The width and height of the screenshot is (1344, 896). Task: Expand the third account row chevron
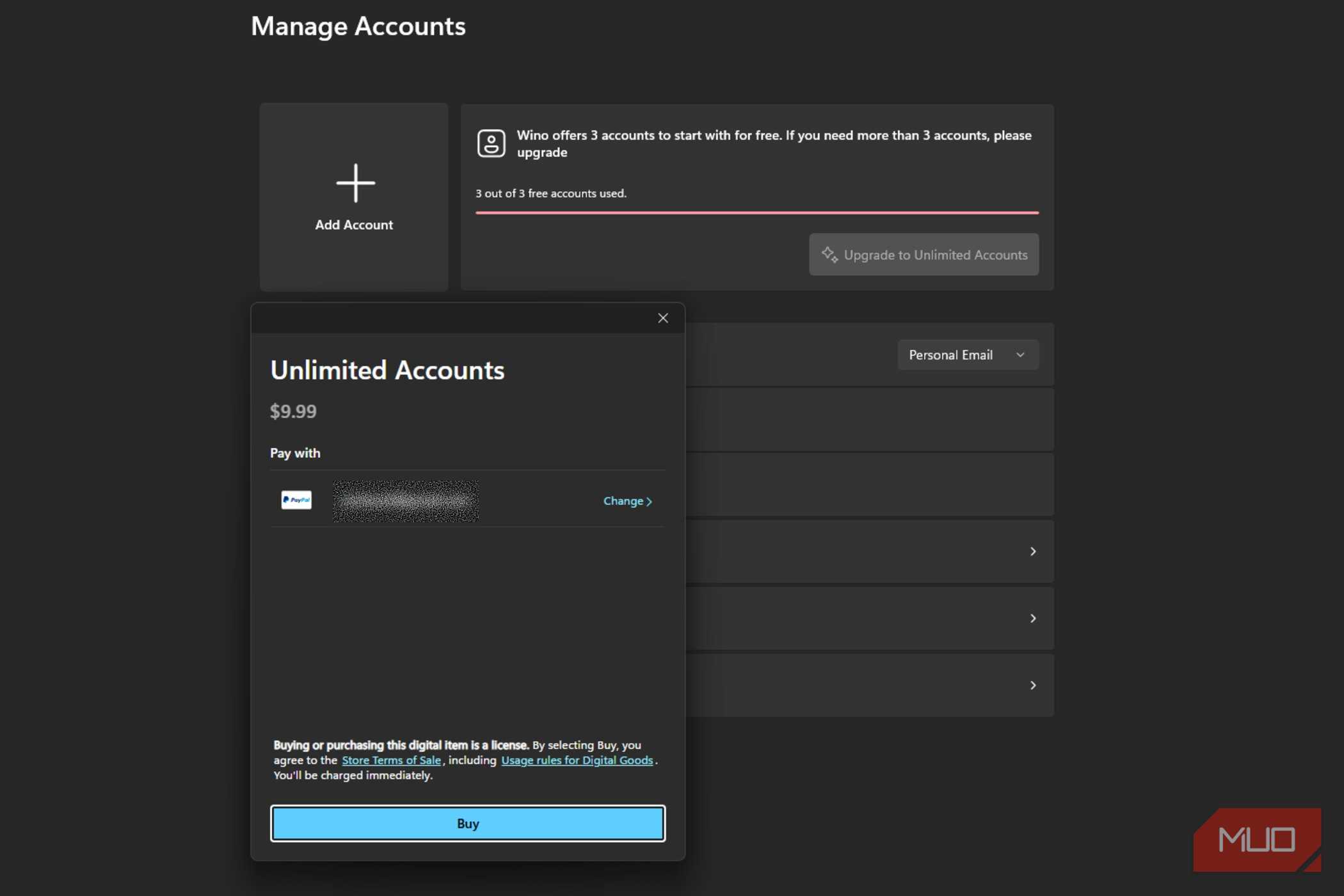click(x=1032, y=685)
